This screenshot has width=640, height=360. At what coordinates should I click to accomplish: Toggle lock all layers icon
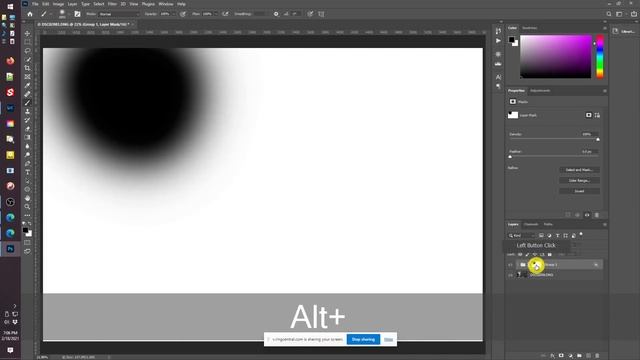[x=550, y=254]
